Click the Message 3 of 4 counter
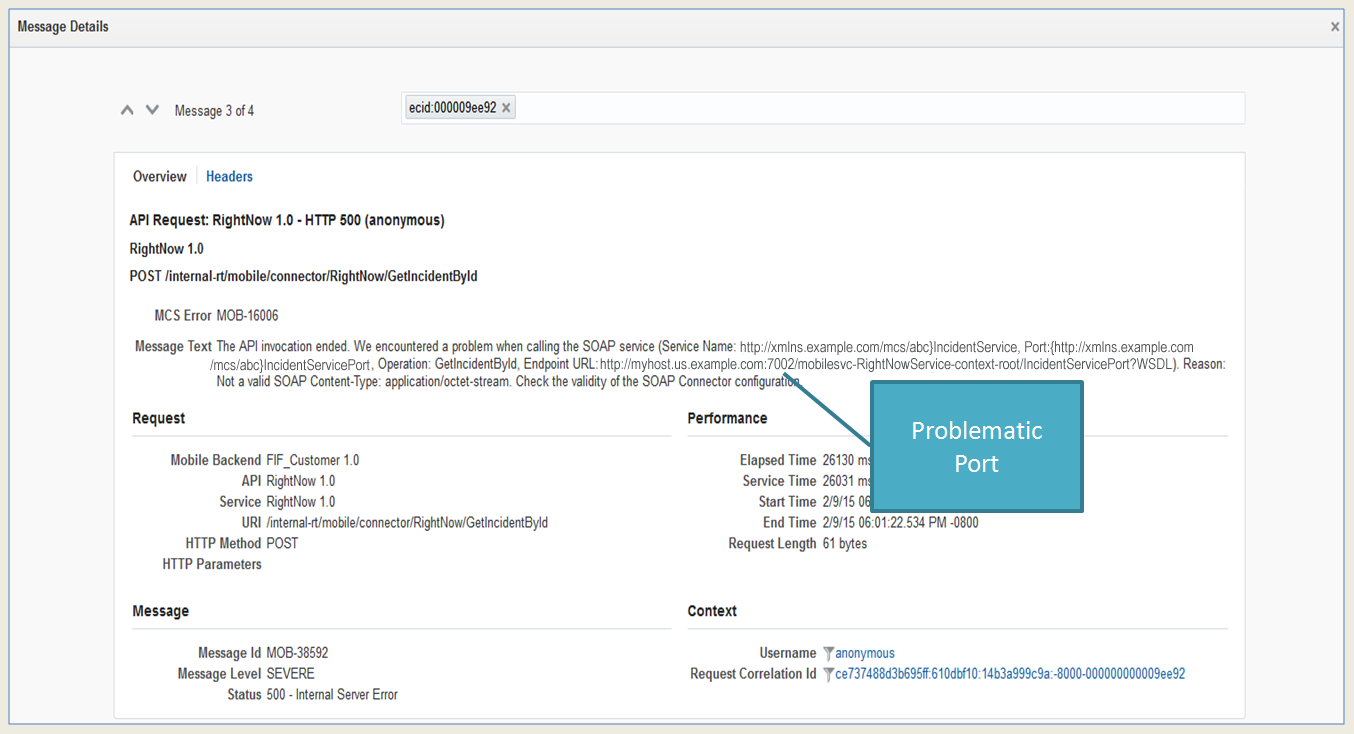 pyautogui.click(x=214, y=111)
